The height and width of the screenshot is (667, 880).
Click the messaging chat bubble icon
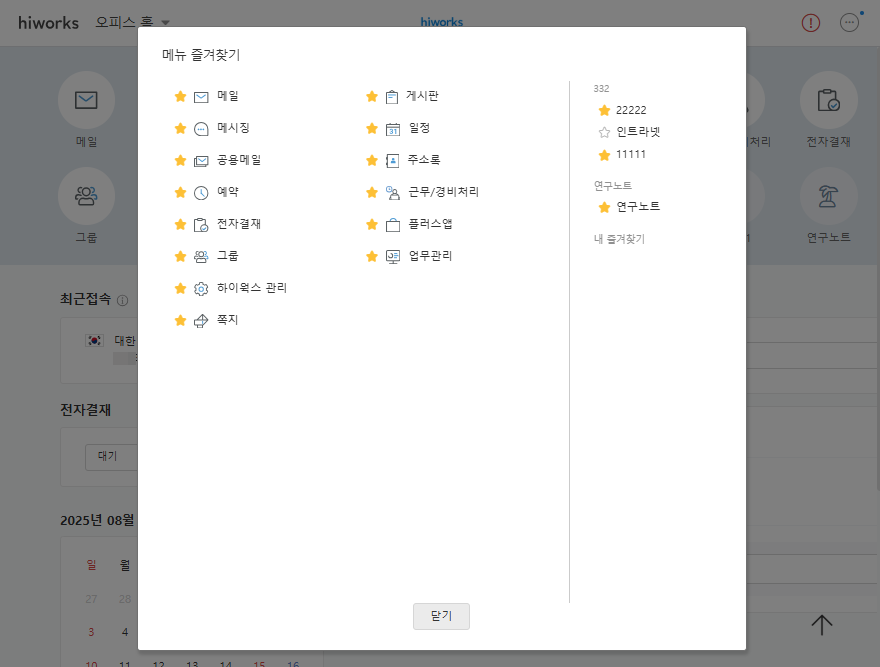click(x=201, y=129)
